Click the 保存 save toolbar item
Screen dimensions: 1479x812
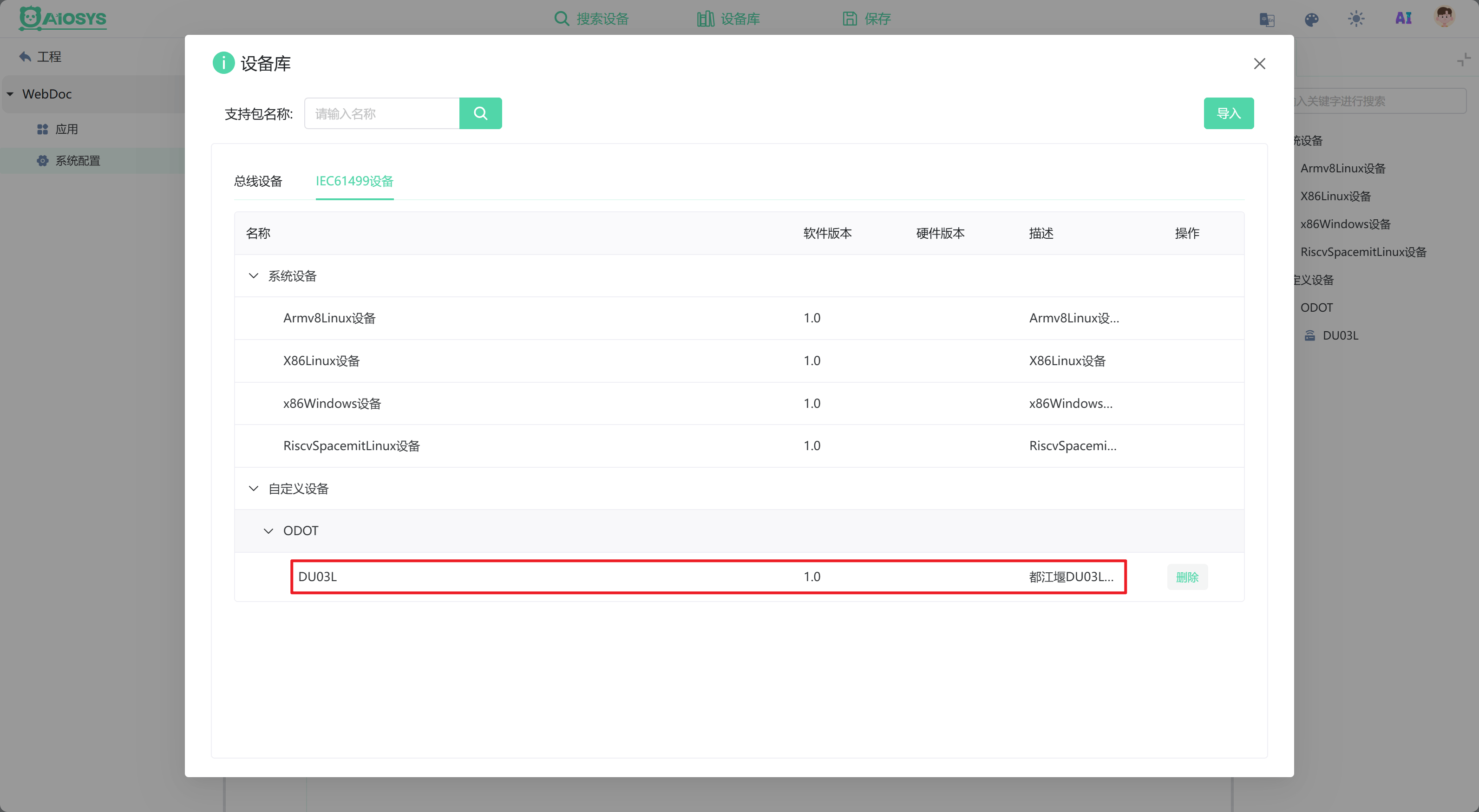pos(867,19)
